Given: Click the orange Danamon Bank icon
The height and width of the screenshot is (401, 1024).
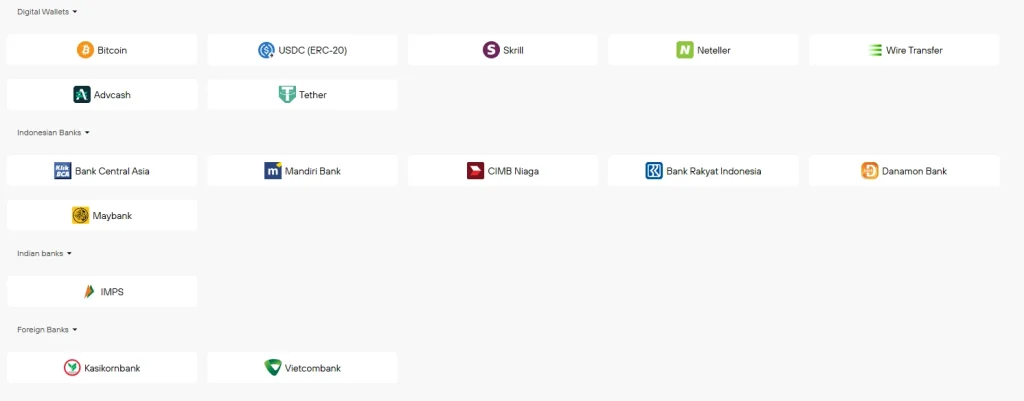Looking at the screenshot, I should [x=869, y=171].
